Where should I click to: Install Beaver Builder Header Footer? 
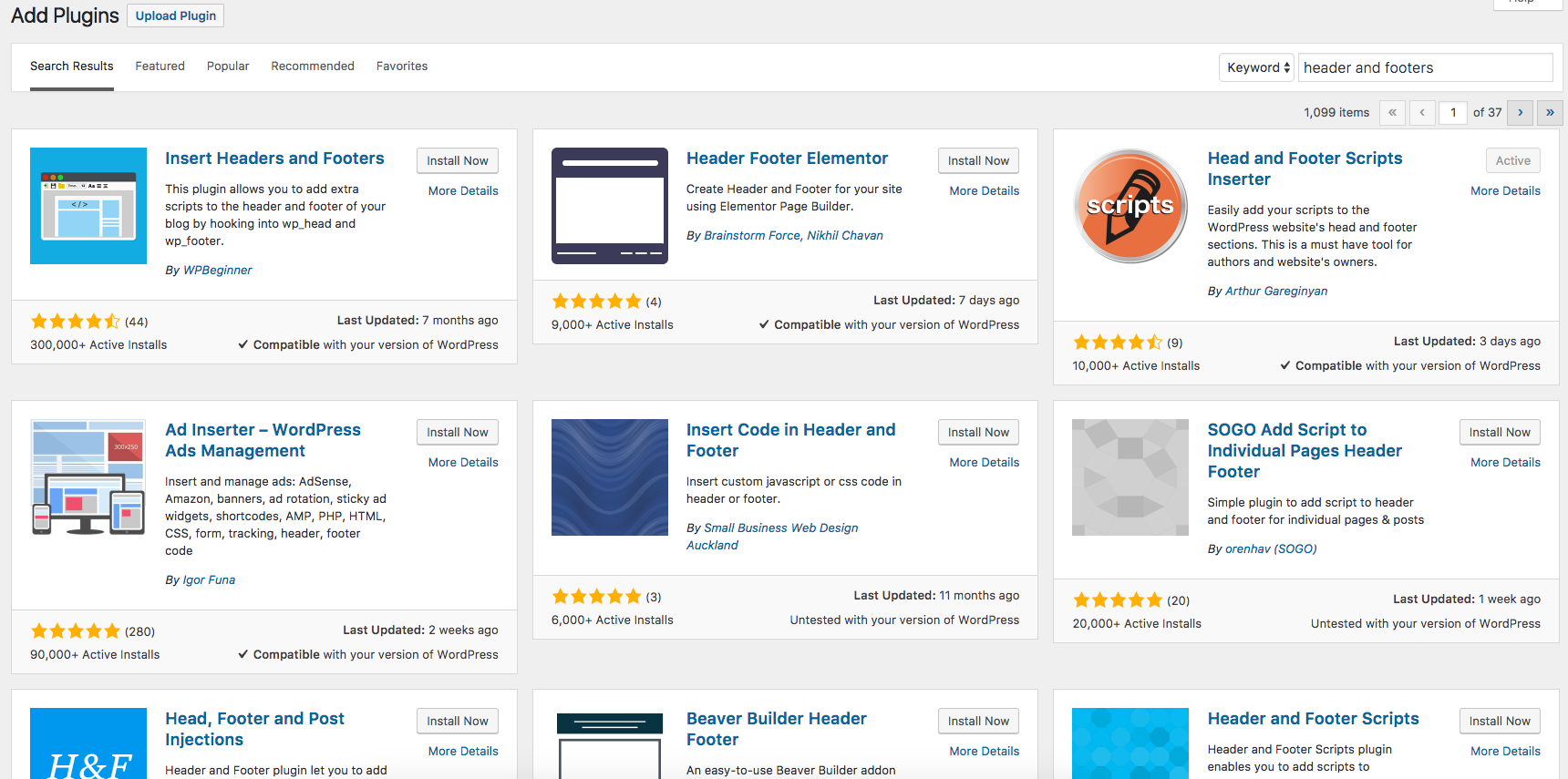click(x=978, y=721)
